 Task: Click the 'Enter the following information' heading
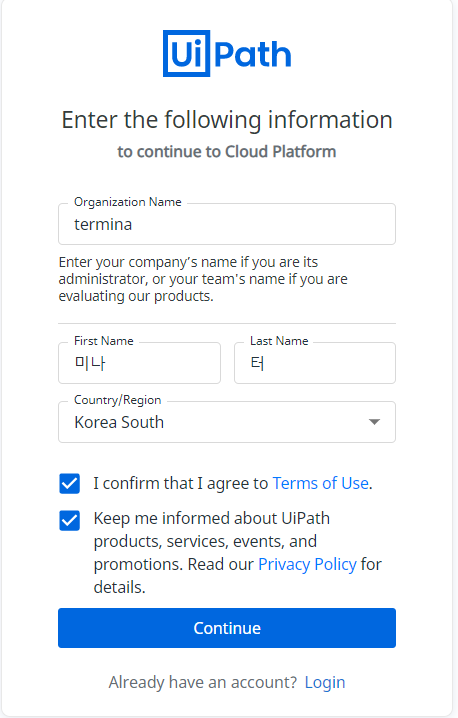coord(227,120)
